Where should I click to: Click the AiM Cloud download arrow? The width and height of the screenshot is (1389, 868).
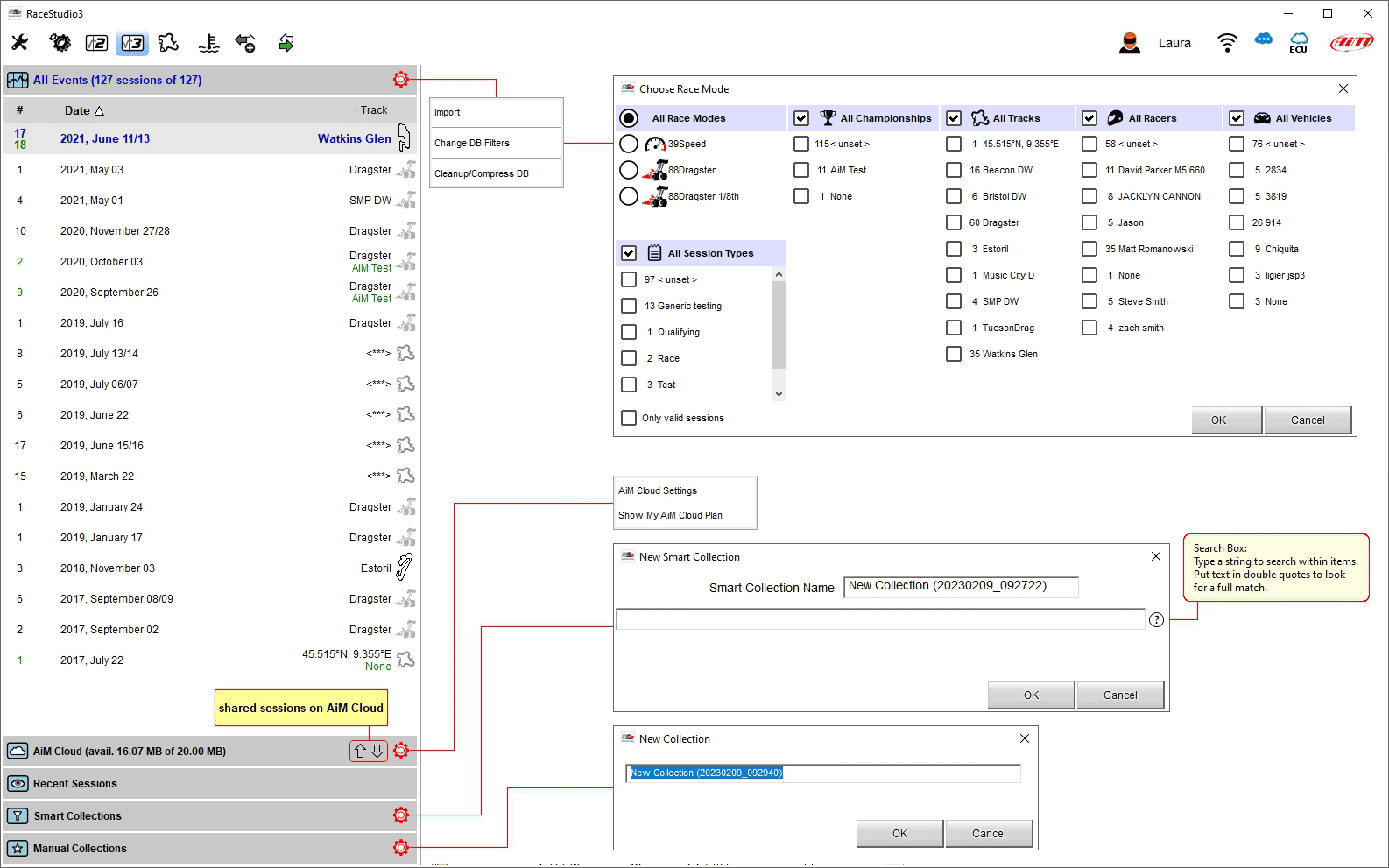click(x=377, y=751)
